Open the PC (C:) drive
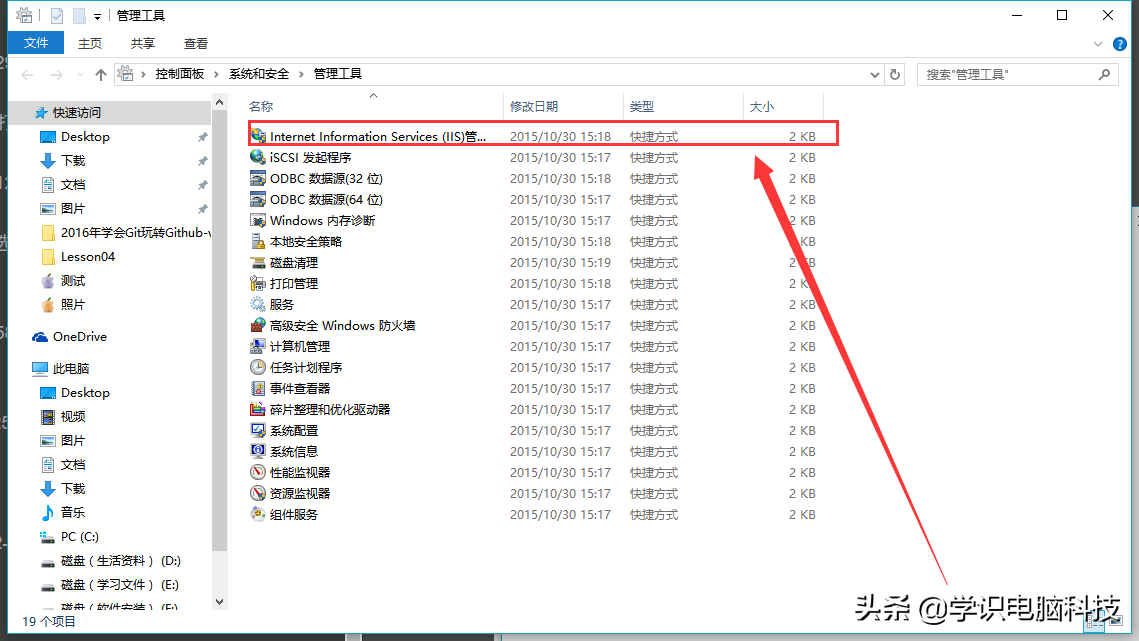The width and height of the screenshot is (1139, 641). (x=79, y=536)
